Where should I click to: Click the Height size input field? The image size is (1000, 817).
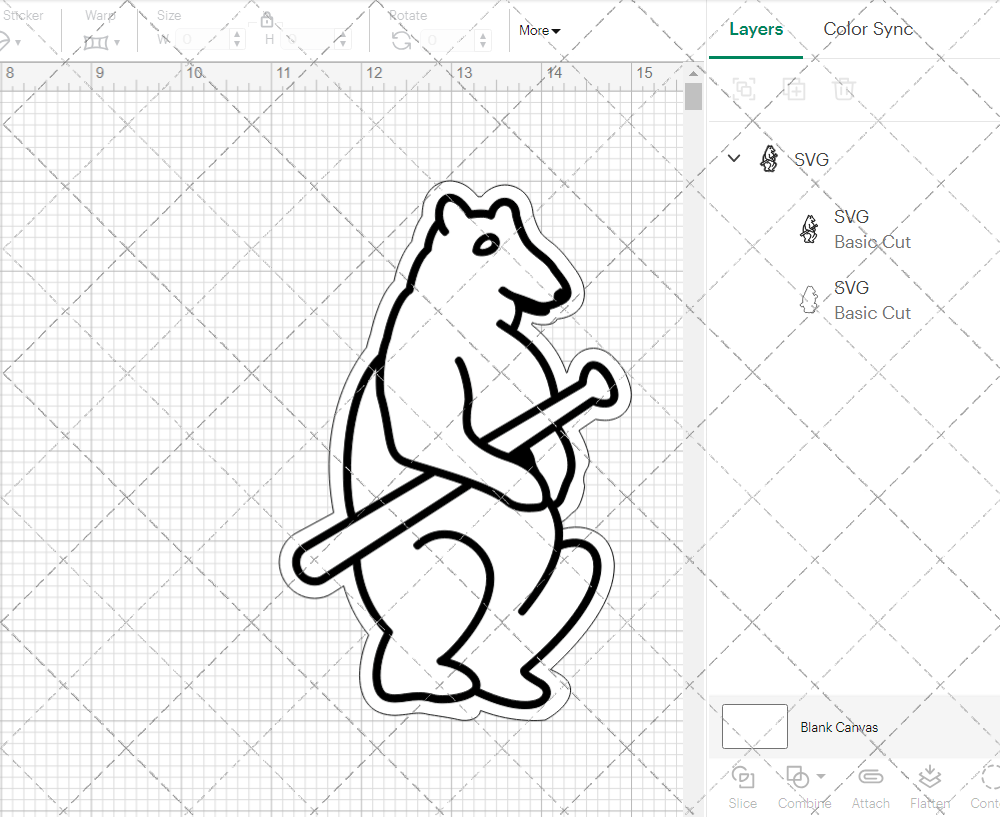point(309,40)
